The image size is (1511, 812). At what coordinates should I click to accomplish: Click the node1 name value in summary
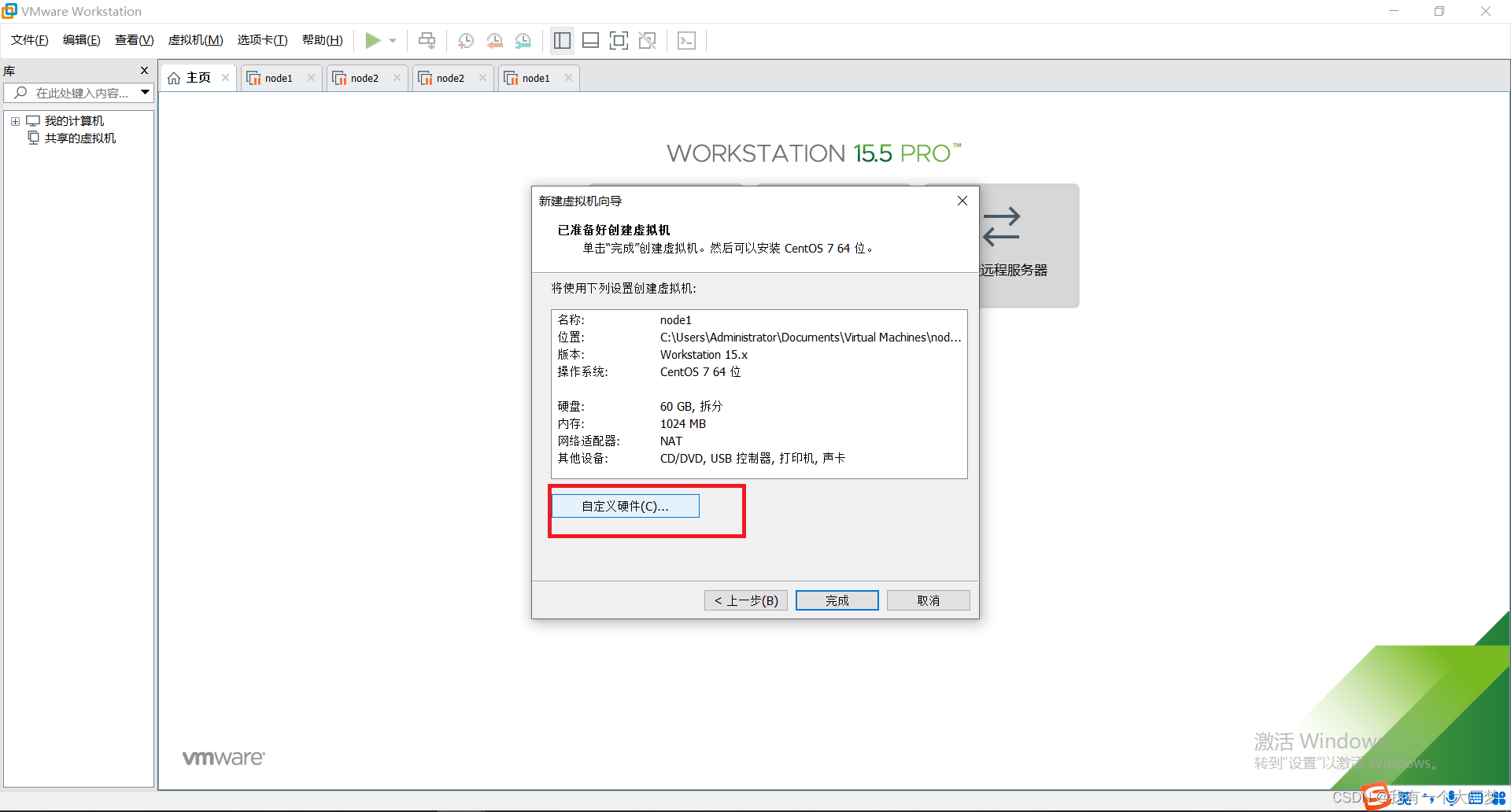tap(676, 320)
